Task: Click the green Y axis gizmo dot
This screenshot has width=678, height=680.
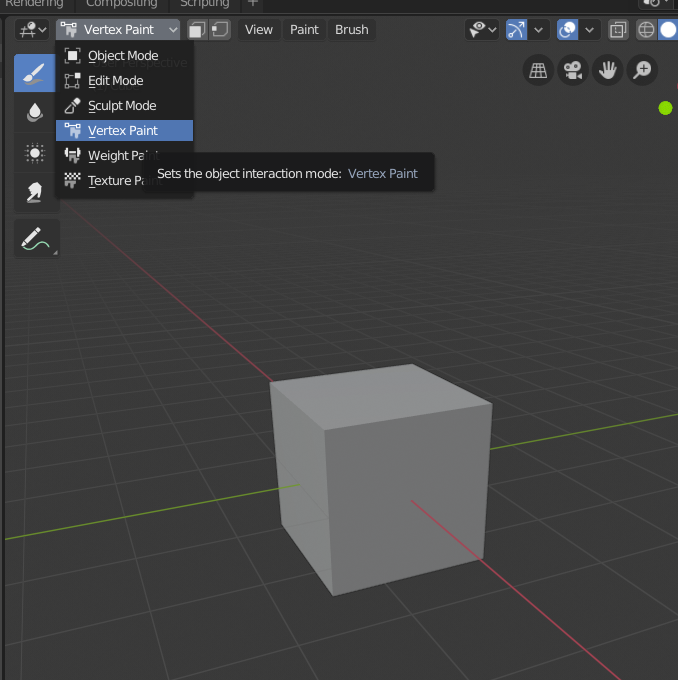Action: click(665, 108)
